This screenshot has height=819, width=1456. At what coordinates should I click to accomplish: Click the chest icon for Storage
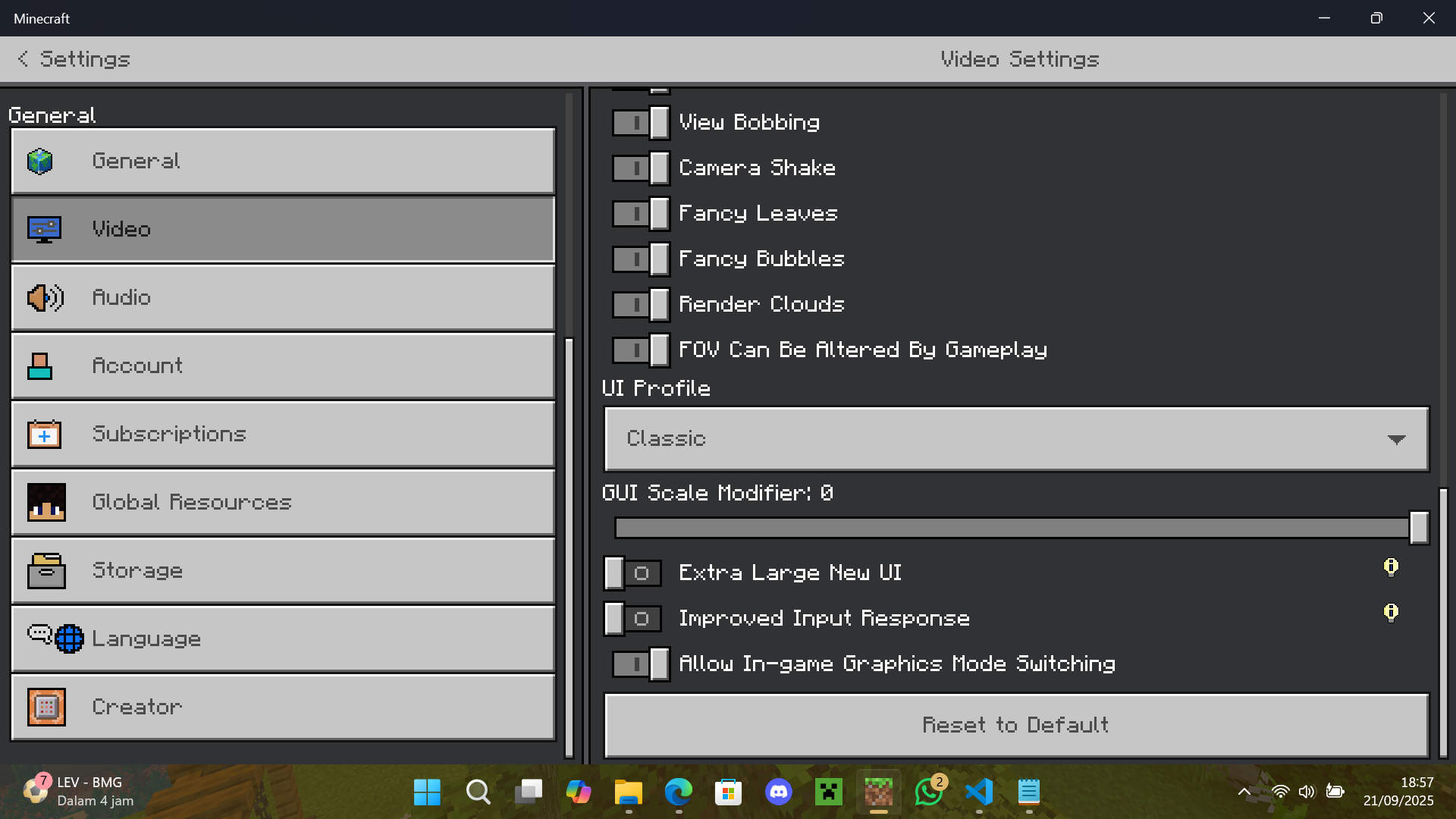[x=45, y=570]
